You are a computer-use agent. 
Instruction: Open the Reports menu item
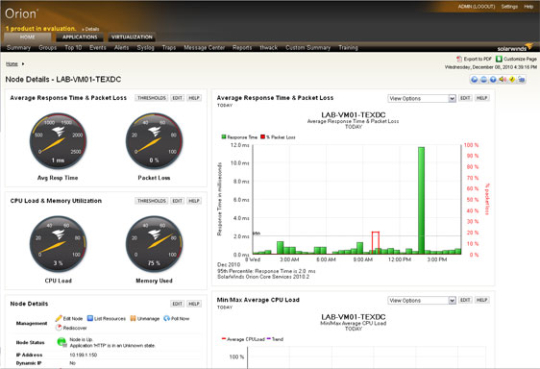click(x=242, y=48)
